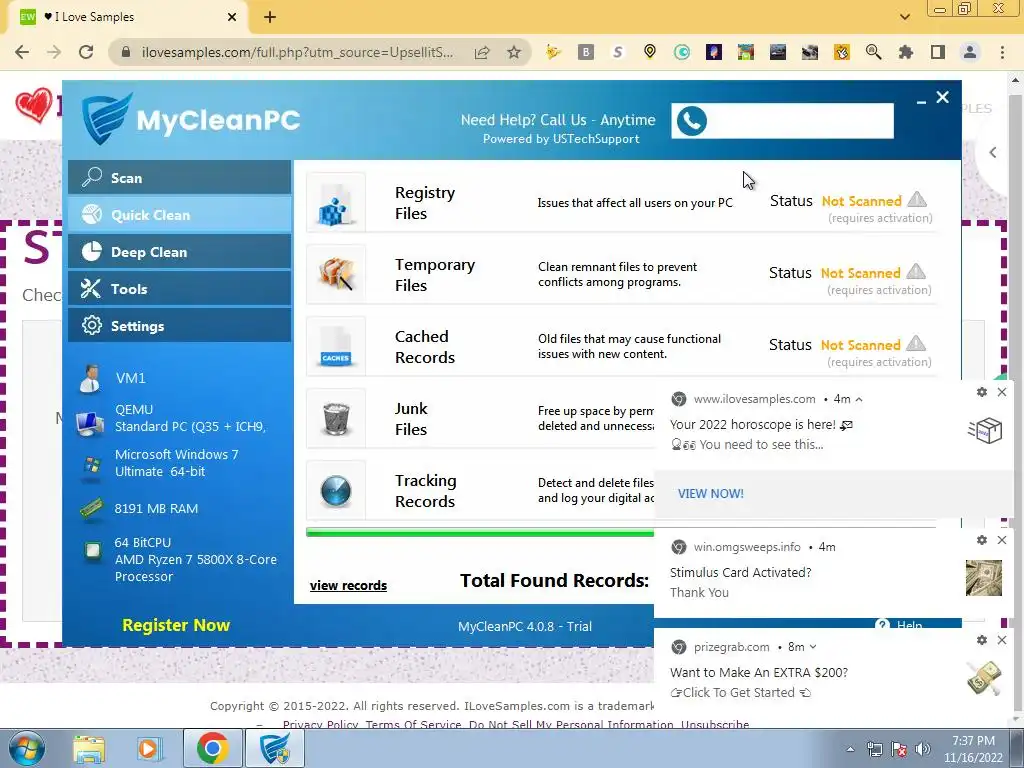Open the Windows Start button
Screen dimensions: 1024x768
pos(27,748)
